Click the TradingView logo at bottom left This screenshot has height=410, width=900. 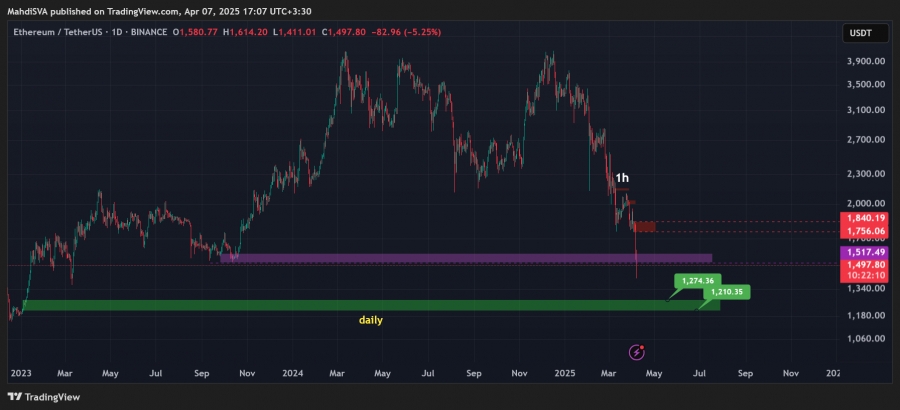(44, 397)
